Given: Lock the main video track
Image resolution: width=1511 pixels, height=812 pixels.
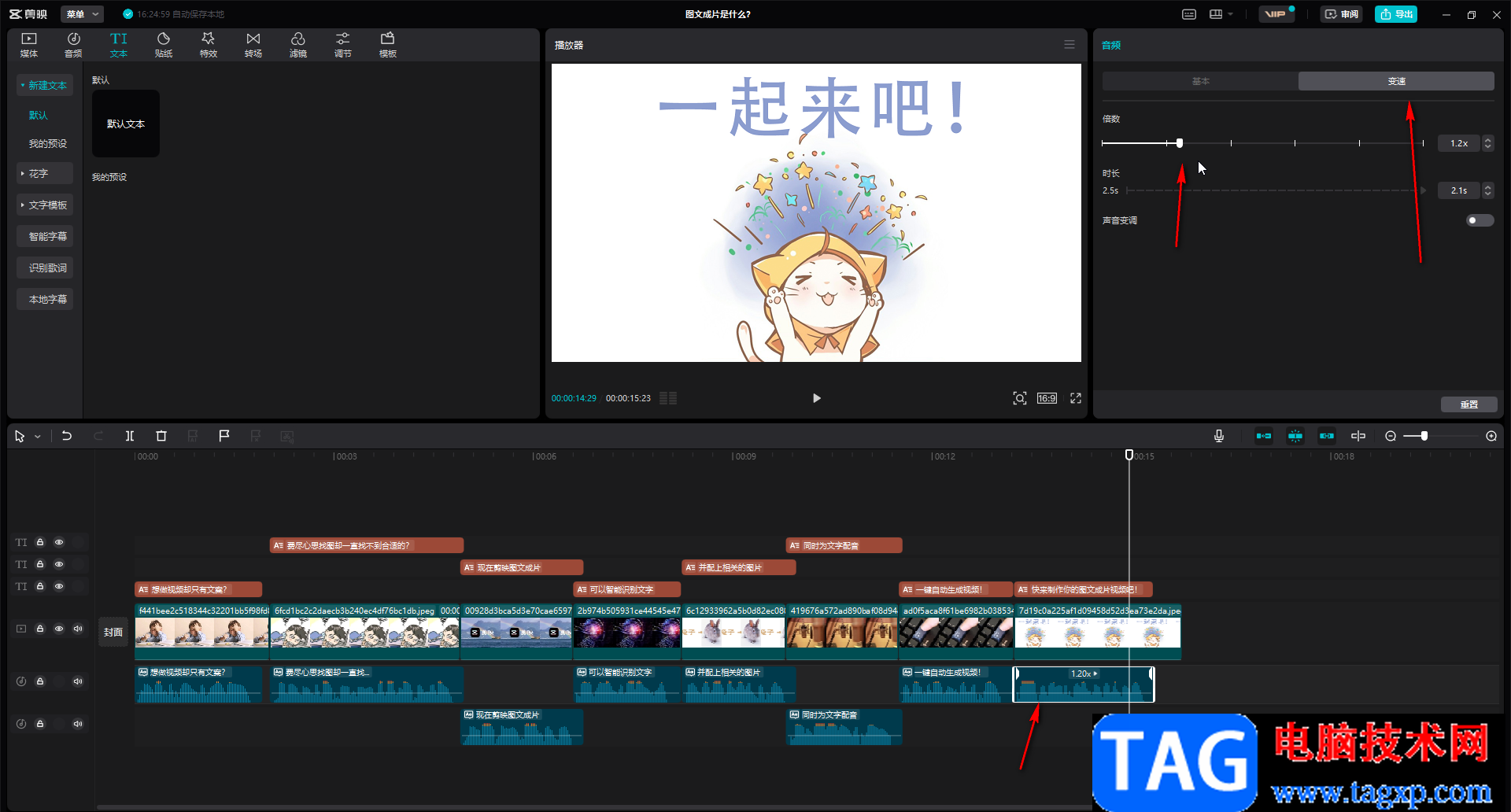Looking at the screenshot, I should 40,629.
